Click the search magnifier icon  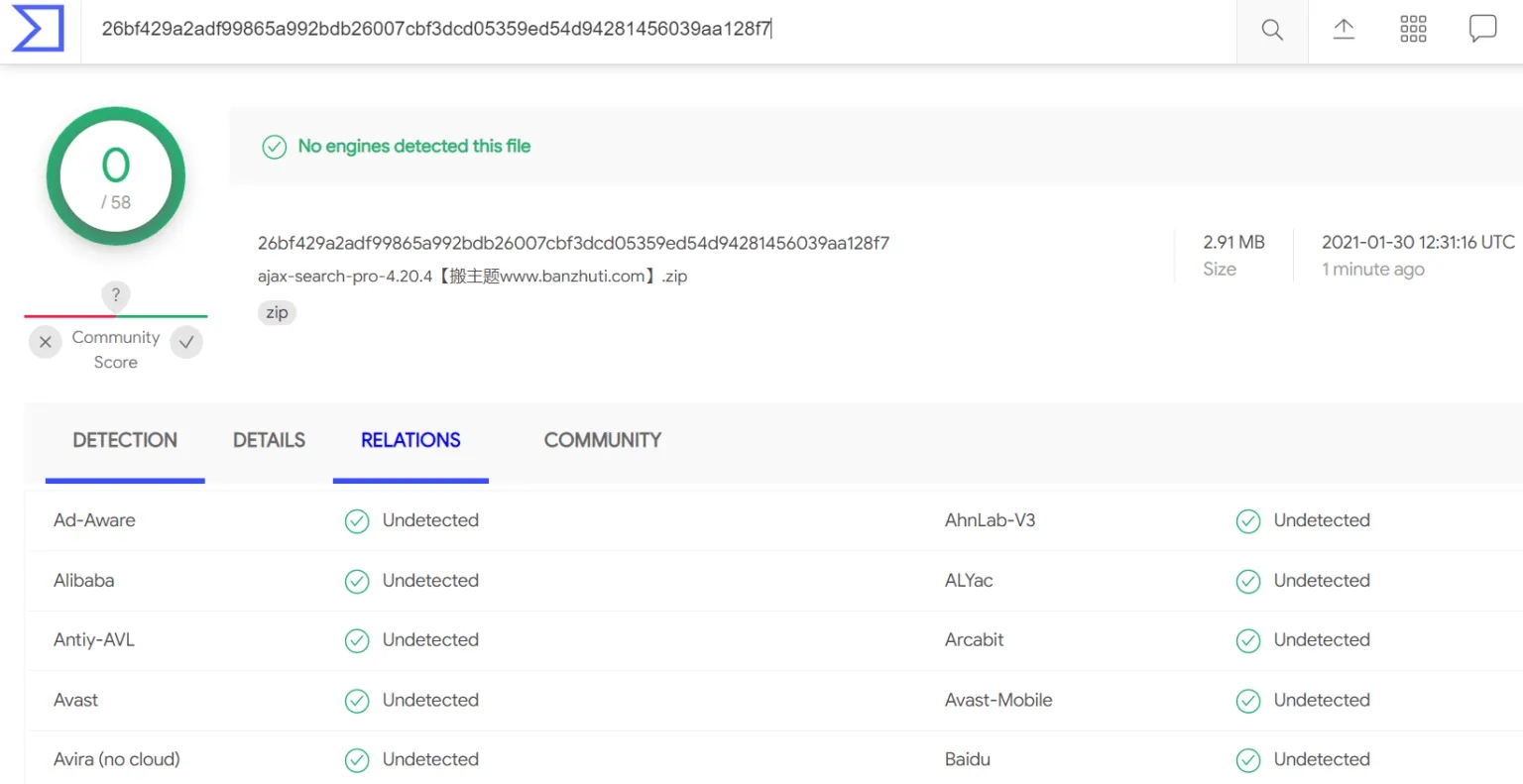(x=1272, y=30)
